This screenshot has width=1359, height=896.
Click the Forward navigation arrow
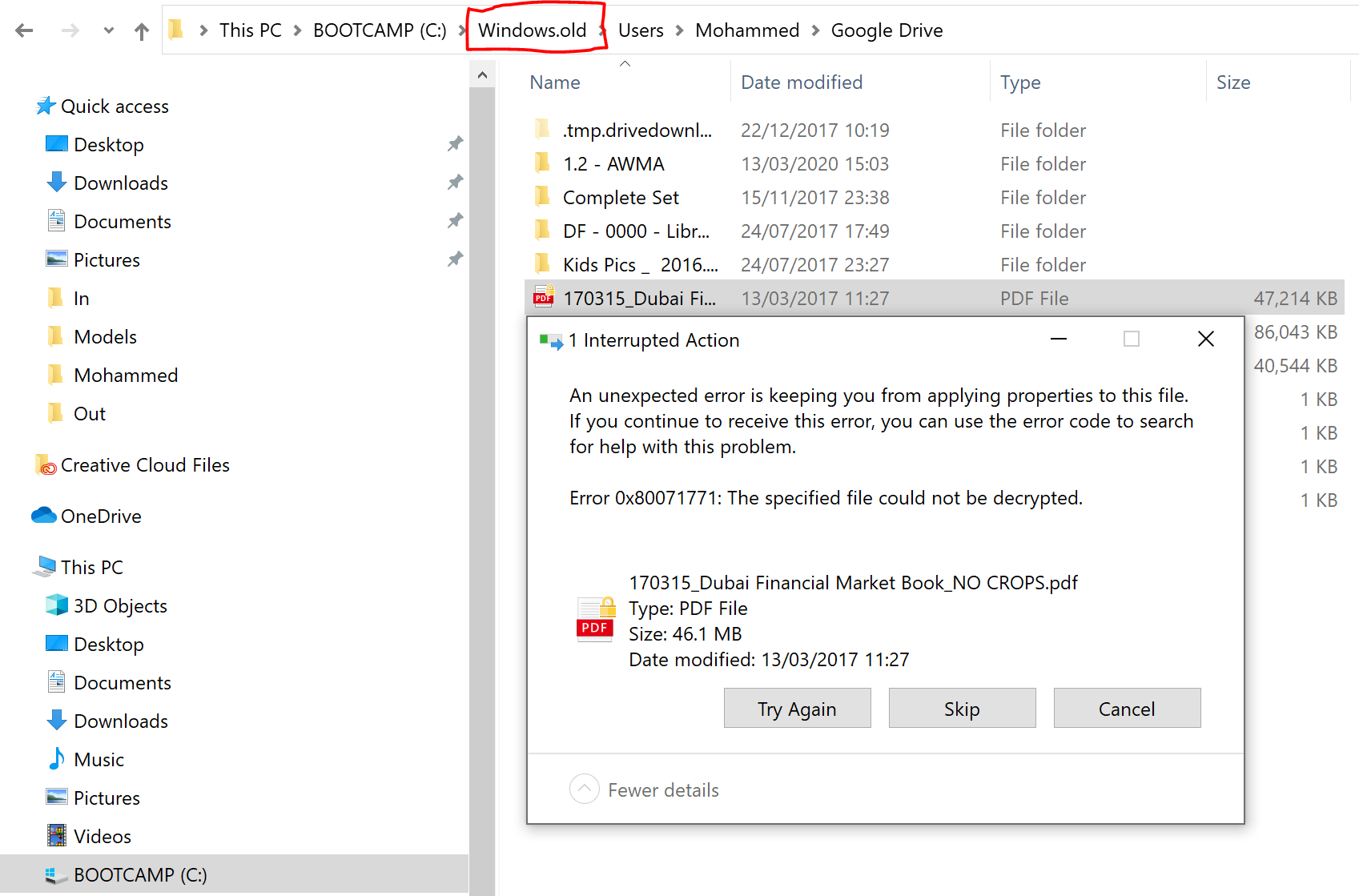coord(70,30)
